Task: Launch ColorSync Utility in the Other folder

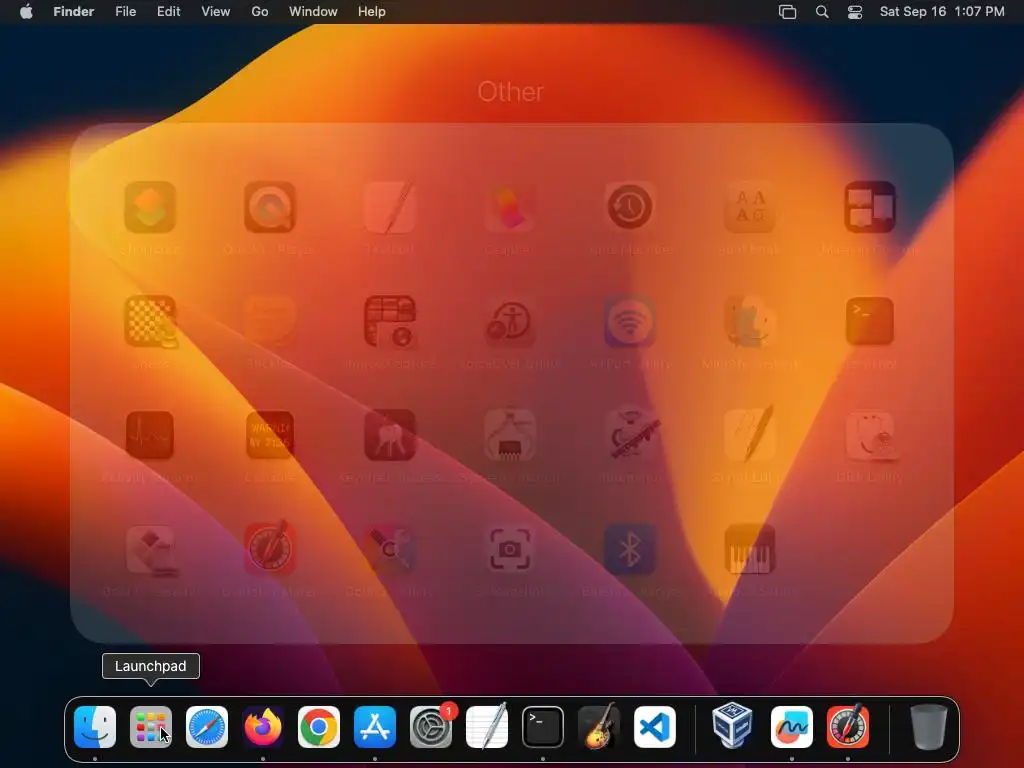Action: [390, 550]
